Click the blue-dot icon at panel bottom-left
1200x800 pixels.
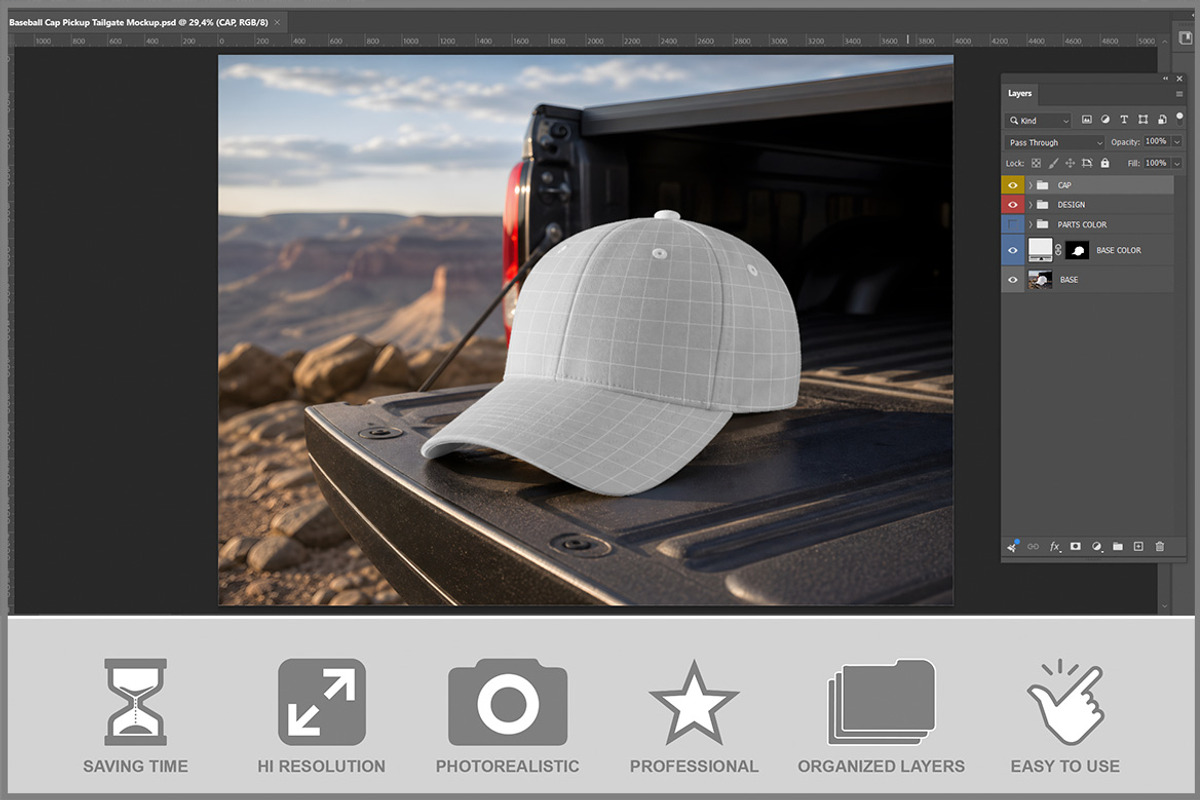click(1012, 546)
